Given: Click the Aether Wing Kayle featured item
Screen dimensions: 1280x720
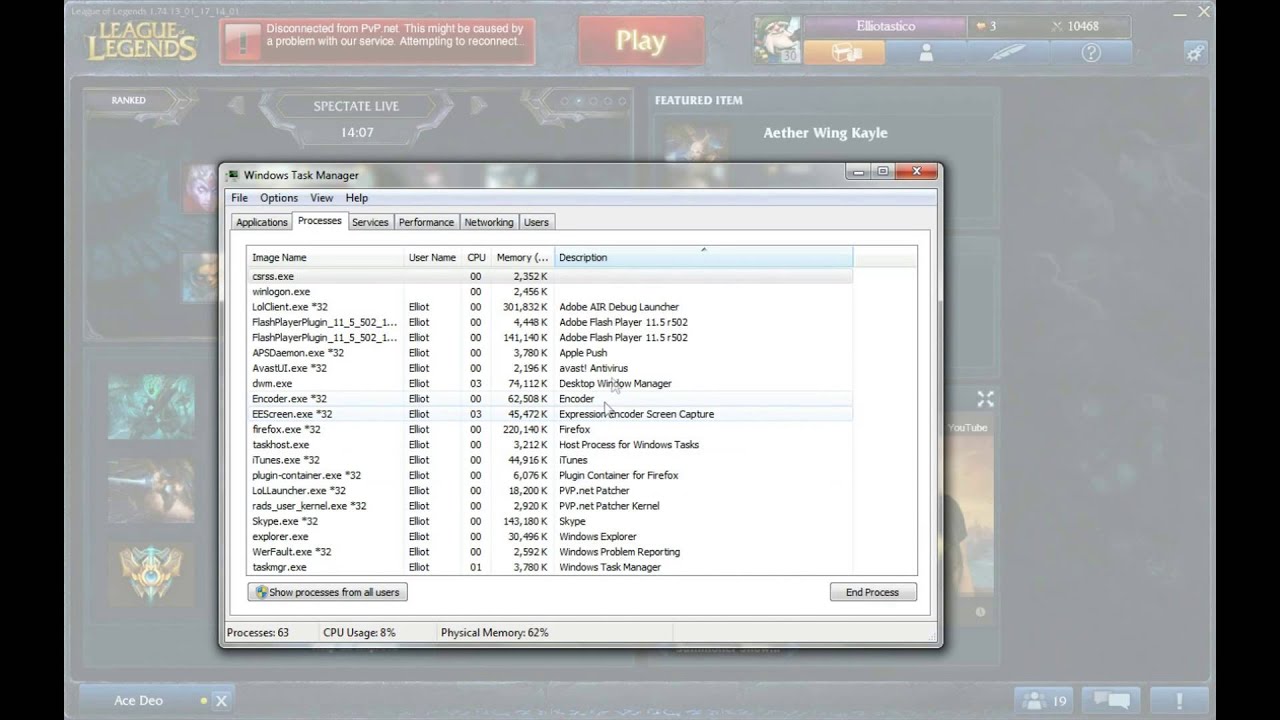Looking at the screenshot, I should (825, 133).
